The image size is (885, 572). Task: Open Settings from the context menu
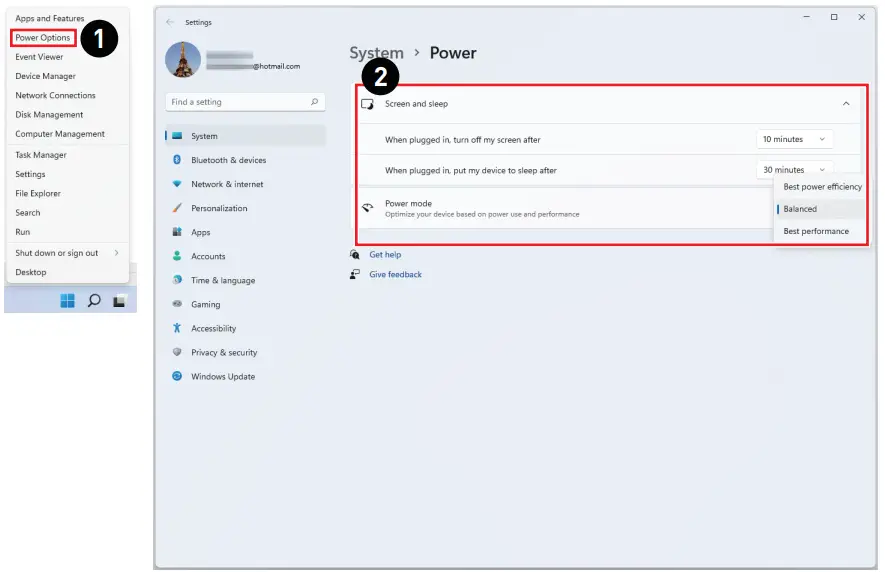pyautogui.click(x=30, y=174)
